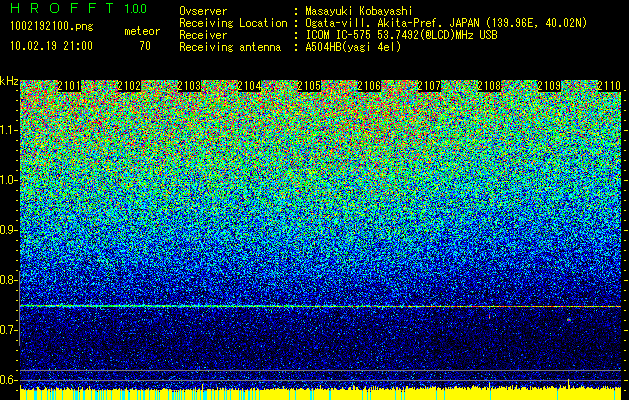Click the 2109 time marker

coord(549,86)
